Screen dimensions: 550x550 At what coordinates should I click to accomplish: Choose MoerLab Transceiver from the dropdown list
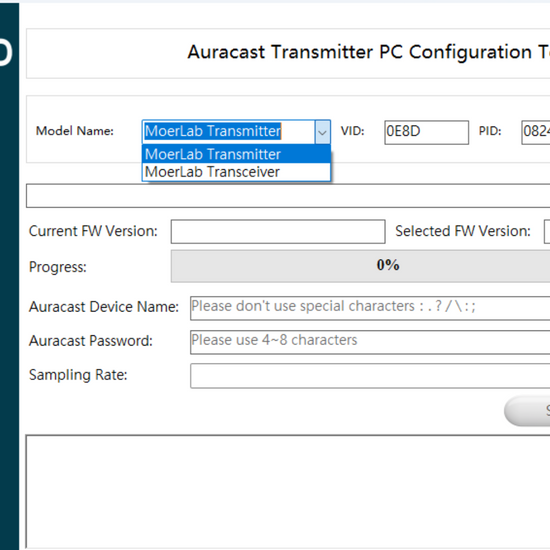click(x=236, y=172)
